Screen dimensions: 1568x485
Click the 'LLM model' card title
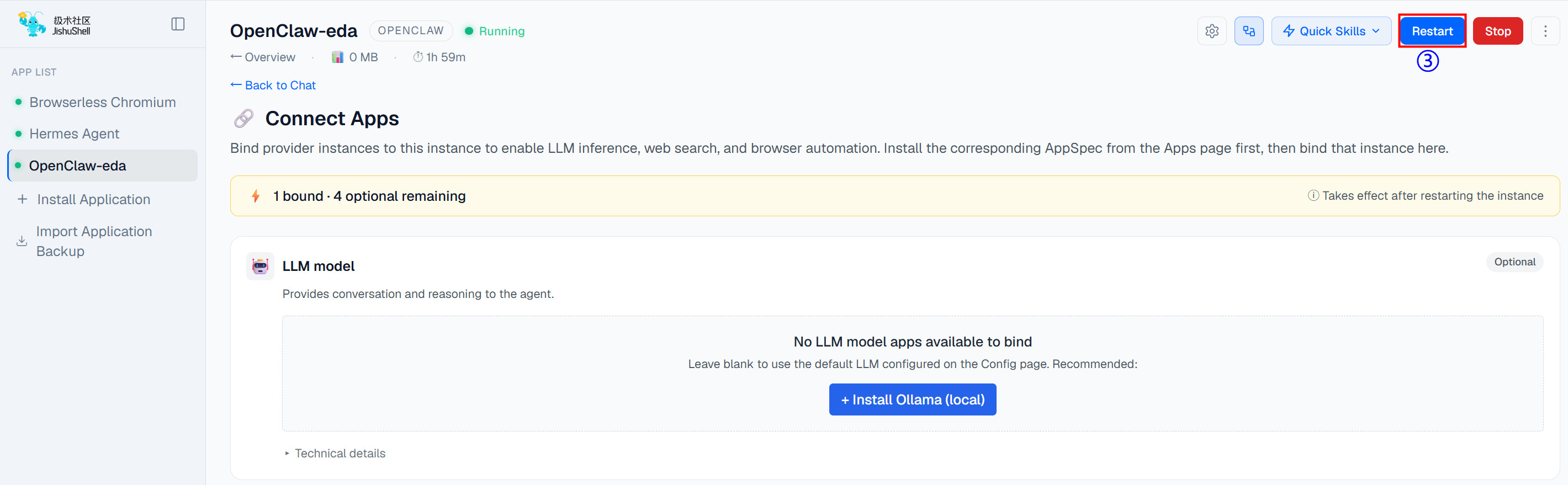coord(319,266)
